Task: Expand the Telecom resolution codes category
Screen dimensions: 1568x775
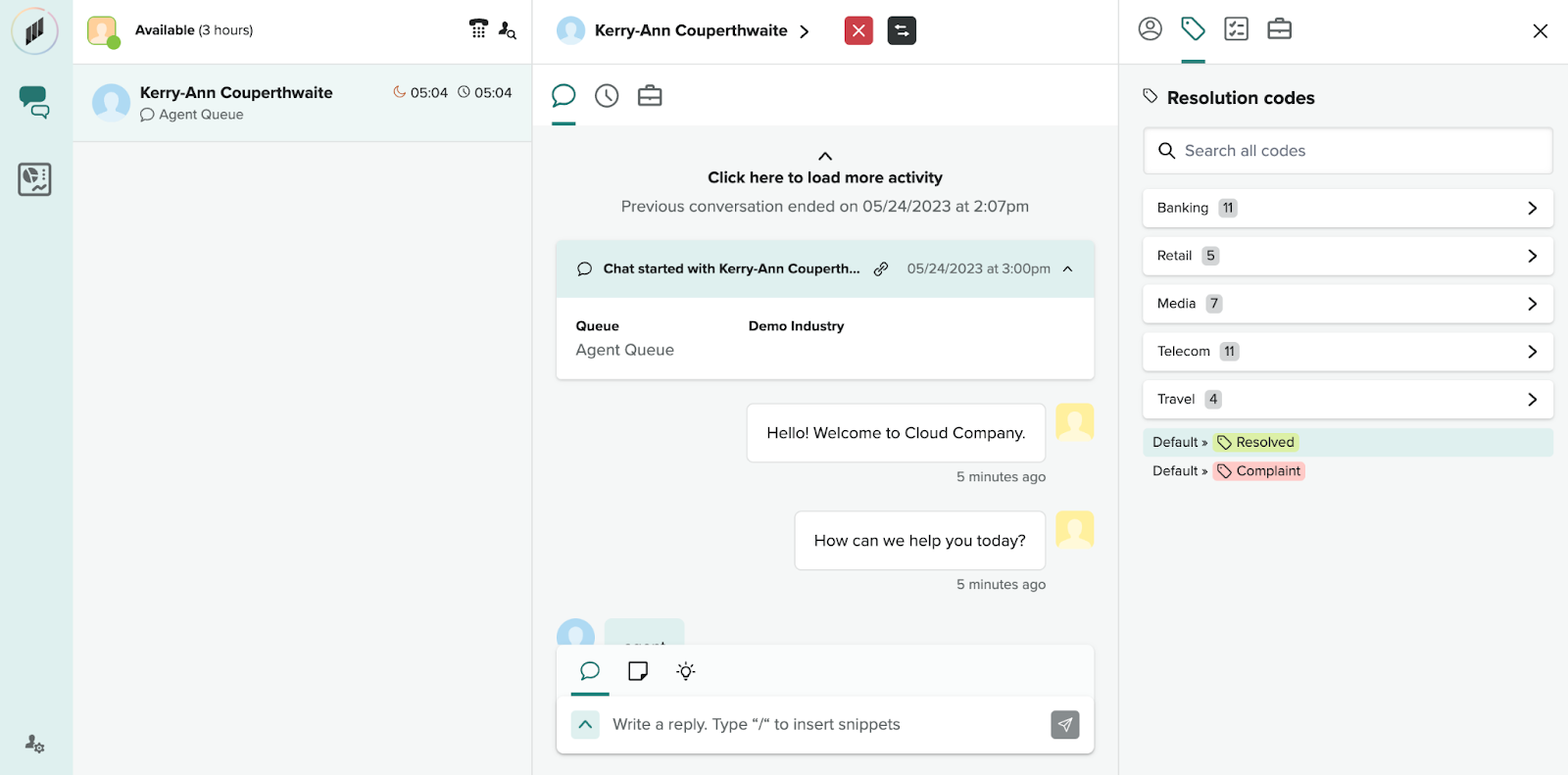Action: pos(1347,352)
